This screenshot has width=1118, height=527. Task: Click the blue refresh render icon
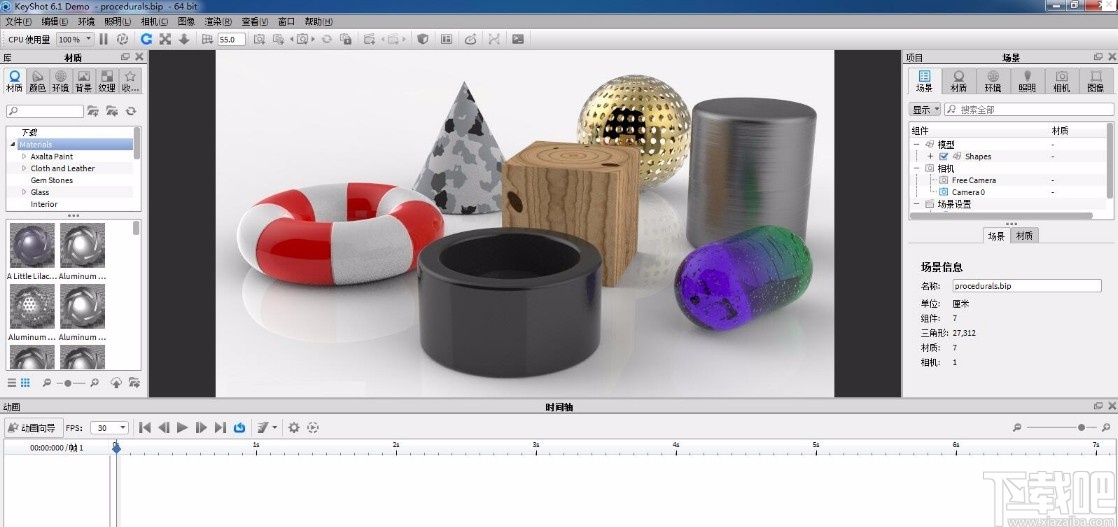pyautogui.click(x=146, y=39)
